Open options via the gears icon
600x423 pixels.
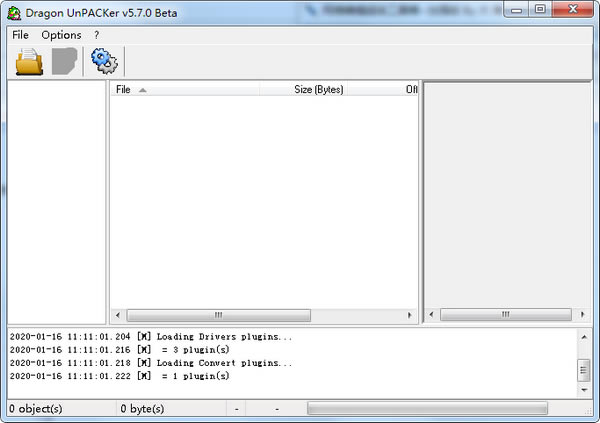pyautogui.click(x=104, y=61)
